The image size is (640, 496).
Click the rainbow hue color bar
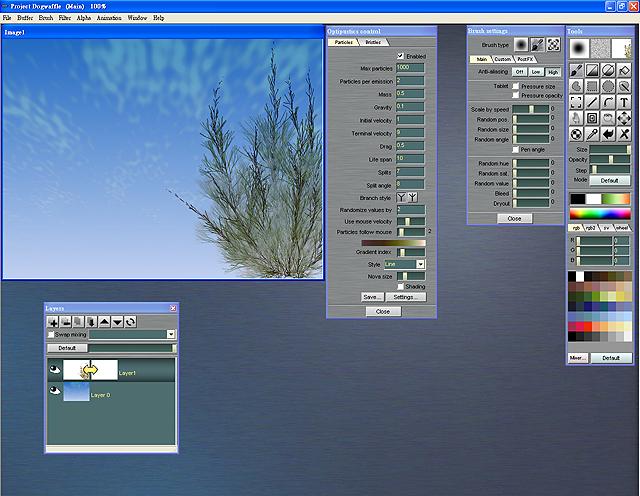[600, 213]
